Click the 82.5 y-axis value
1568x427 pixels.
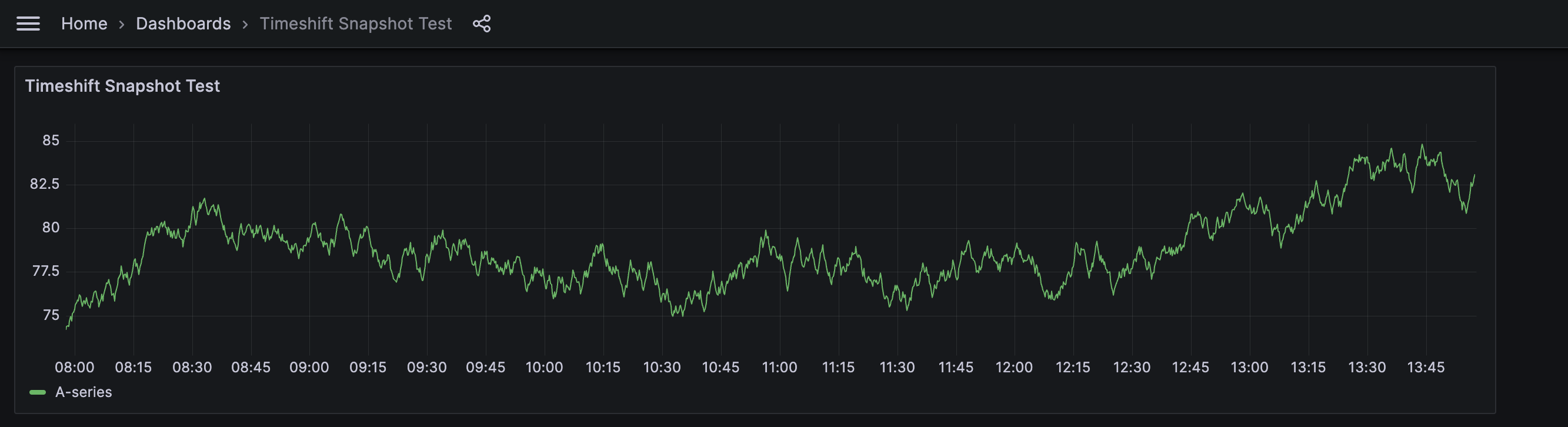pyautogui.click(x=45, y=184)
